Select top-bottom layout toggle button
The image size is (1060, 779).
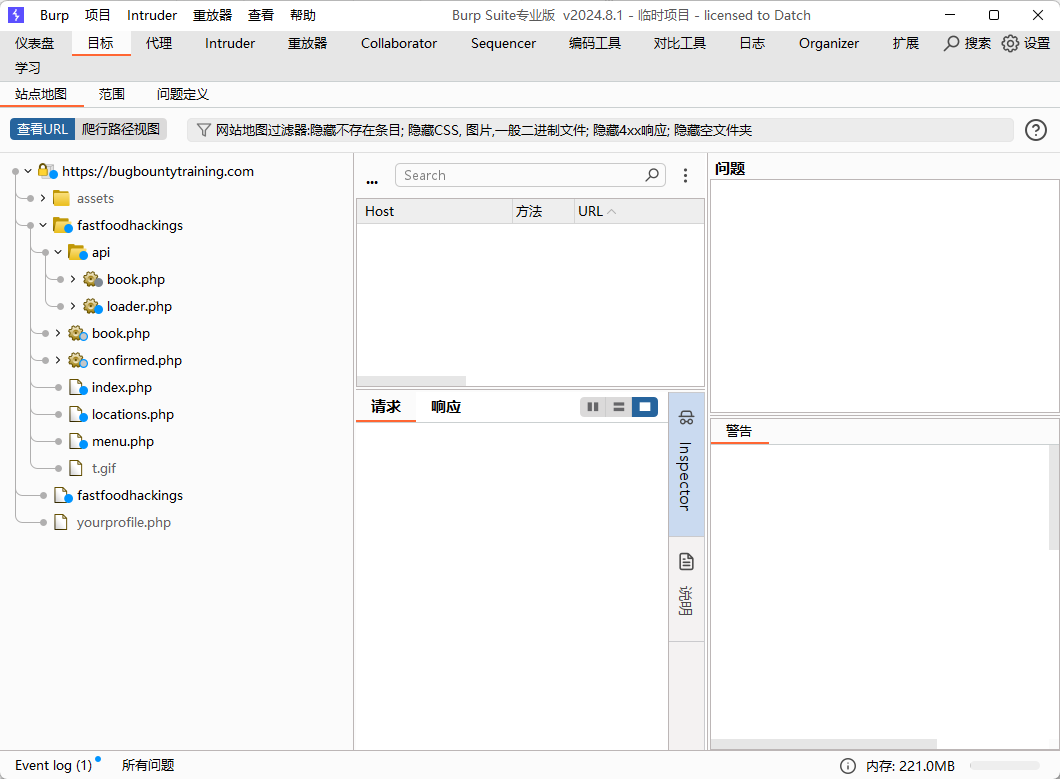coord(619,407)
